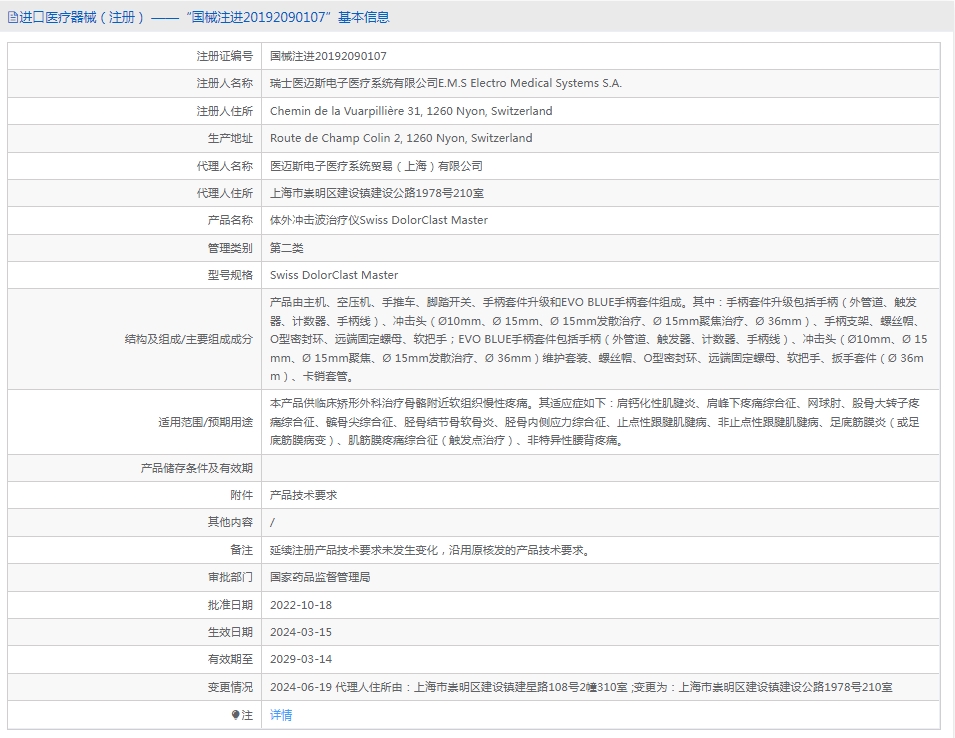This screenshot has width=955, height=738.
Task: Click the registration number 国械注进20192090107 value
Action: (x=328, y=56)
